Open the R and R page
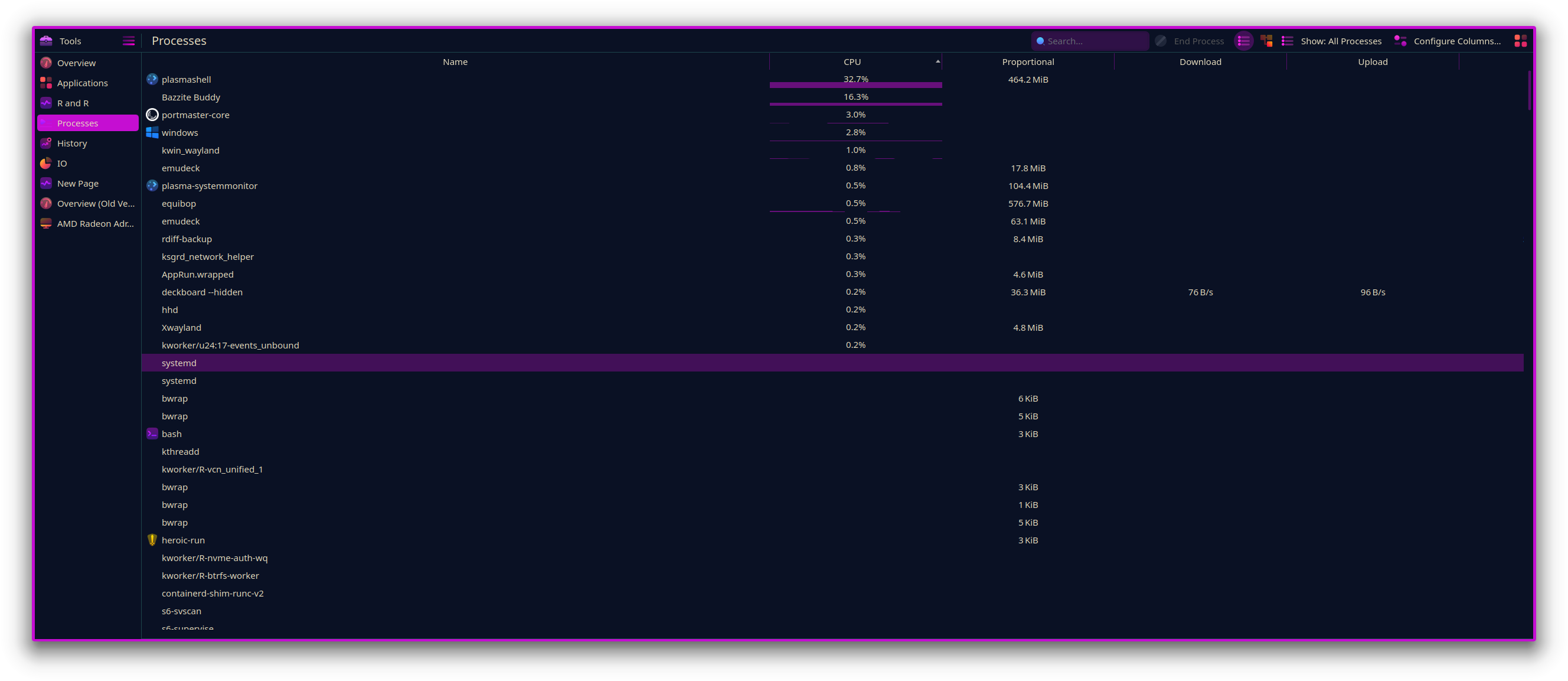This screenshot has height=681, width=1568. (x=73, y=103)
